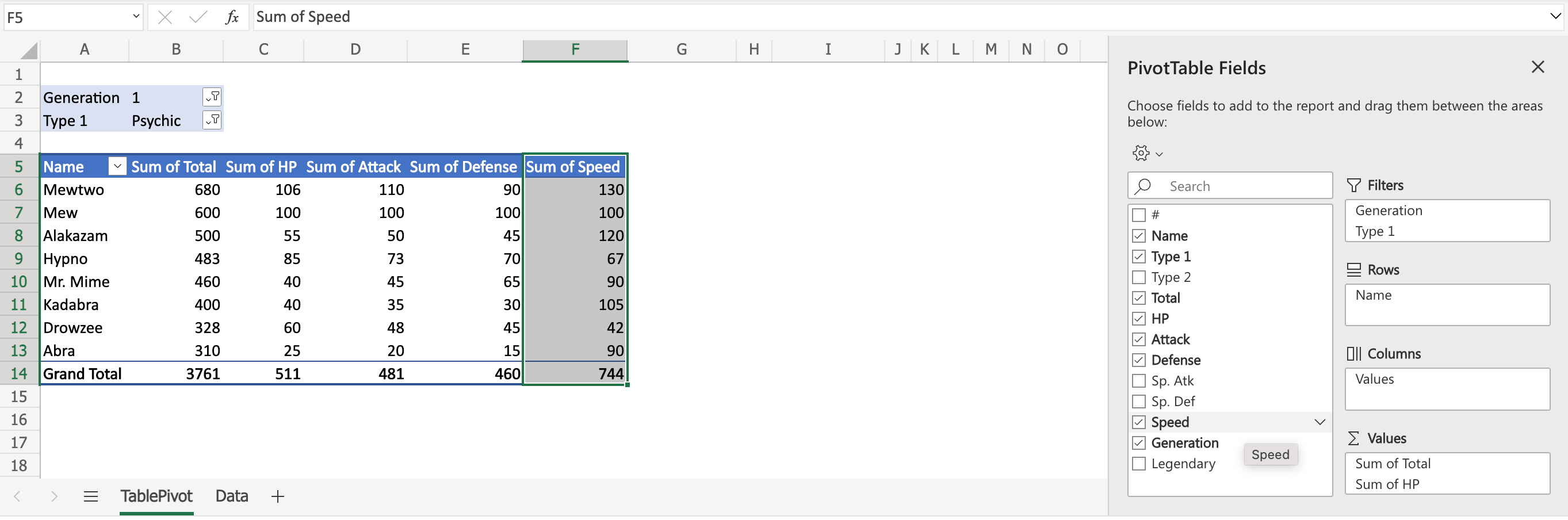
Task: Click the Cancel (X) icon in formula bar
Action: (165, 17)
